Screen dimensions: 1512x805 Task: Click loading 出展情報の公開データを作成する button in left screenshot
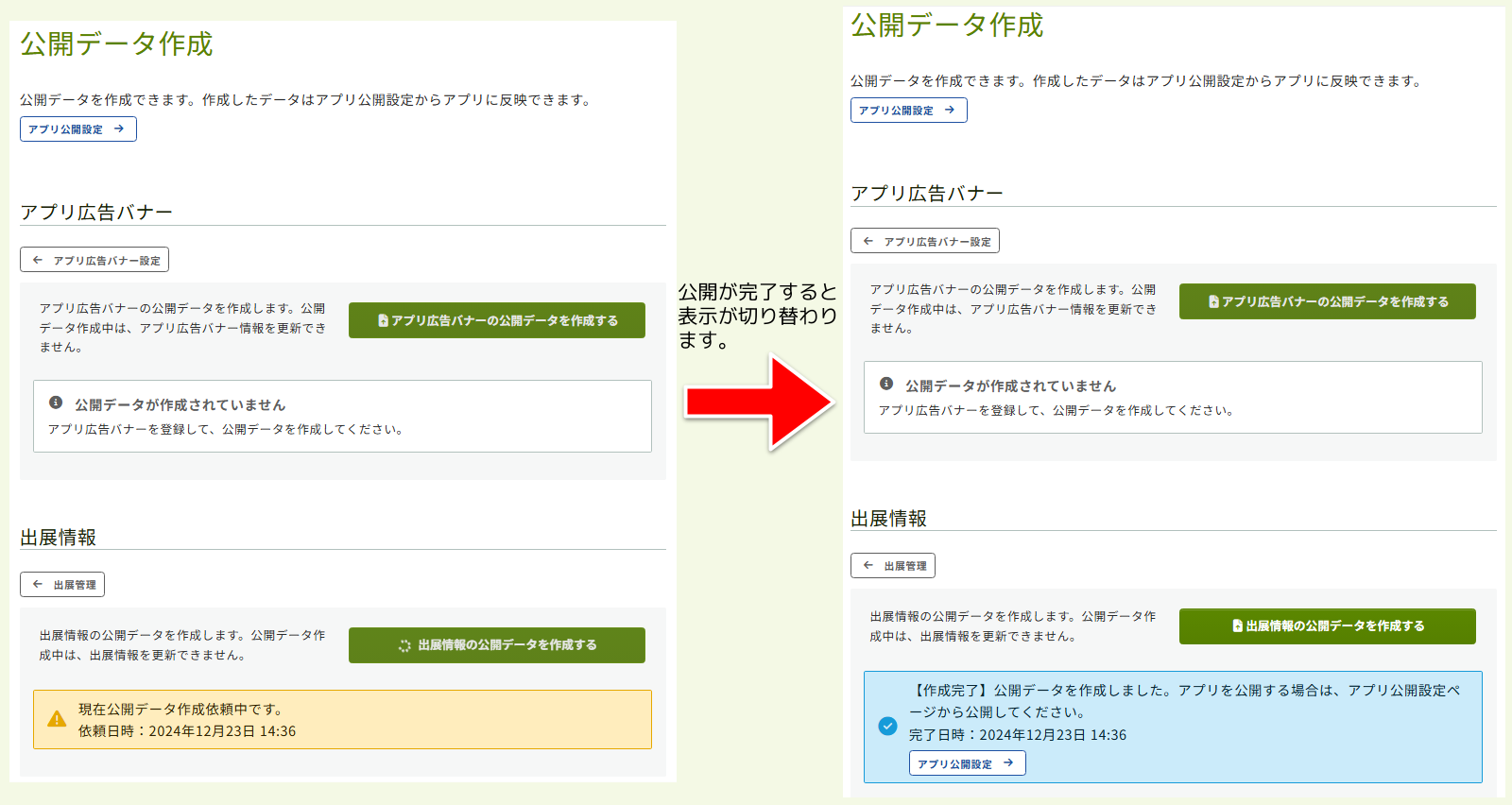(x=497, y=645)
